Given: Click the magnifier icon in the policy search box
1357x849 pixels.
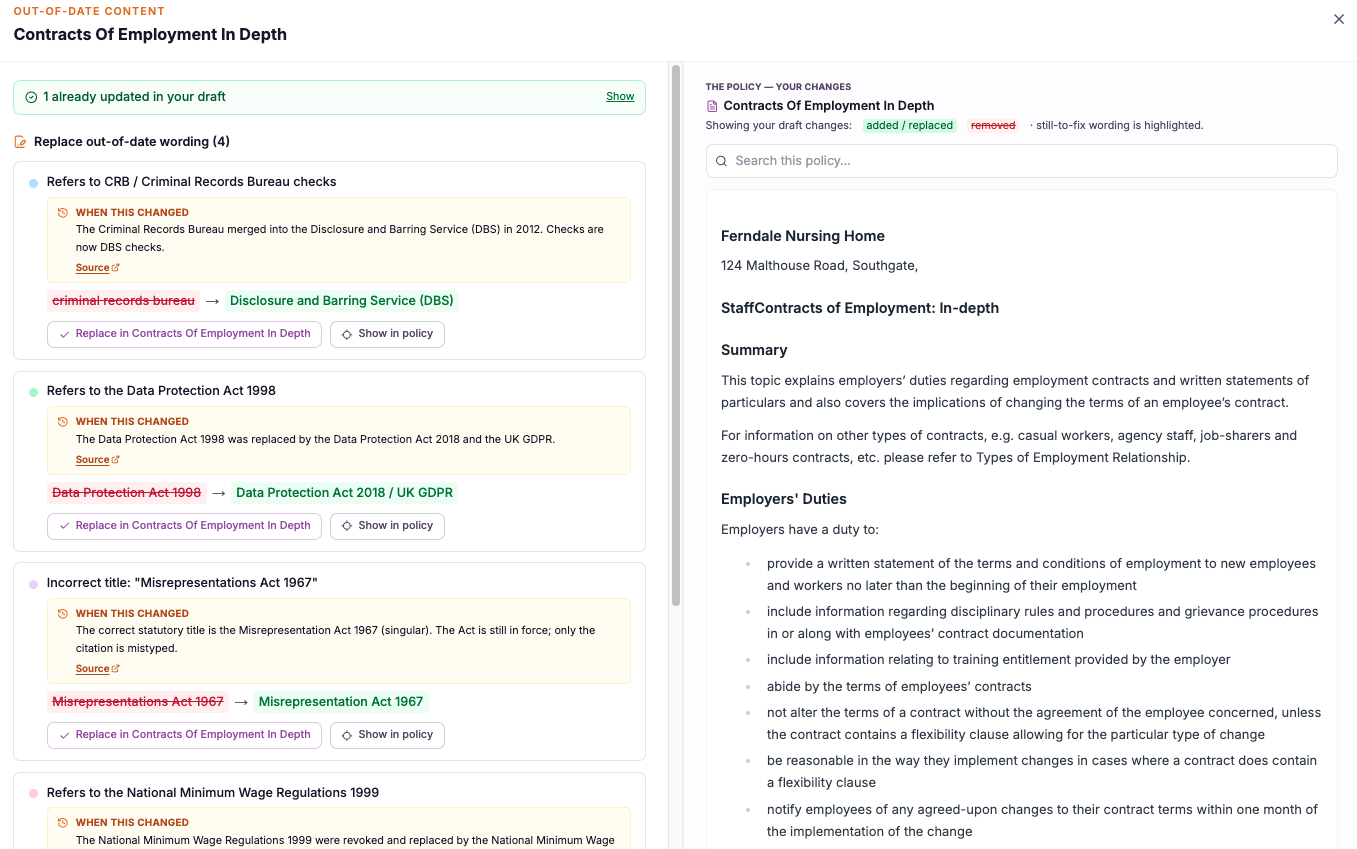Looking at the screenshot, I should coord(721,161).
